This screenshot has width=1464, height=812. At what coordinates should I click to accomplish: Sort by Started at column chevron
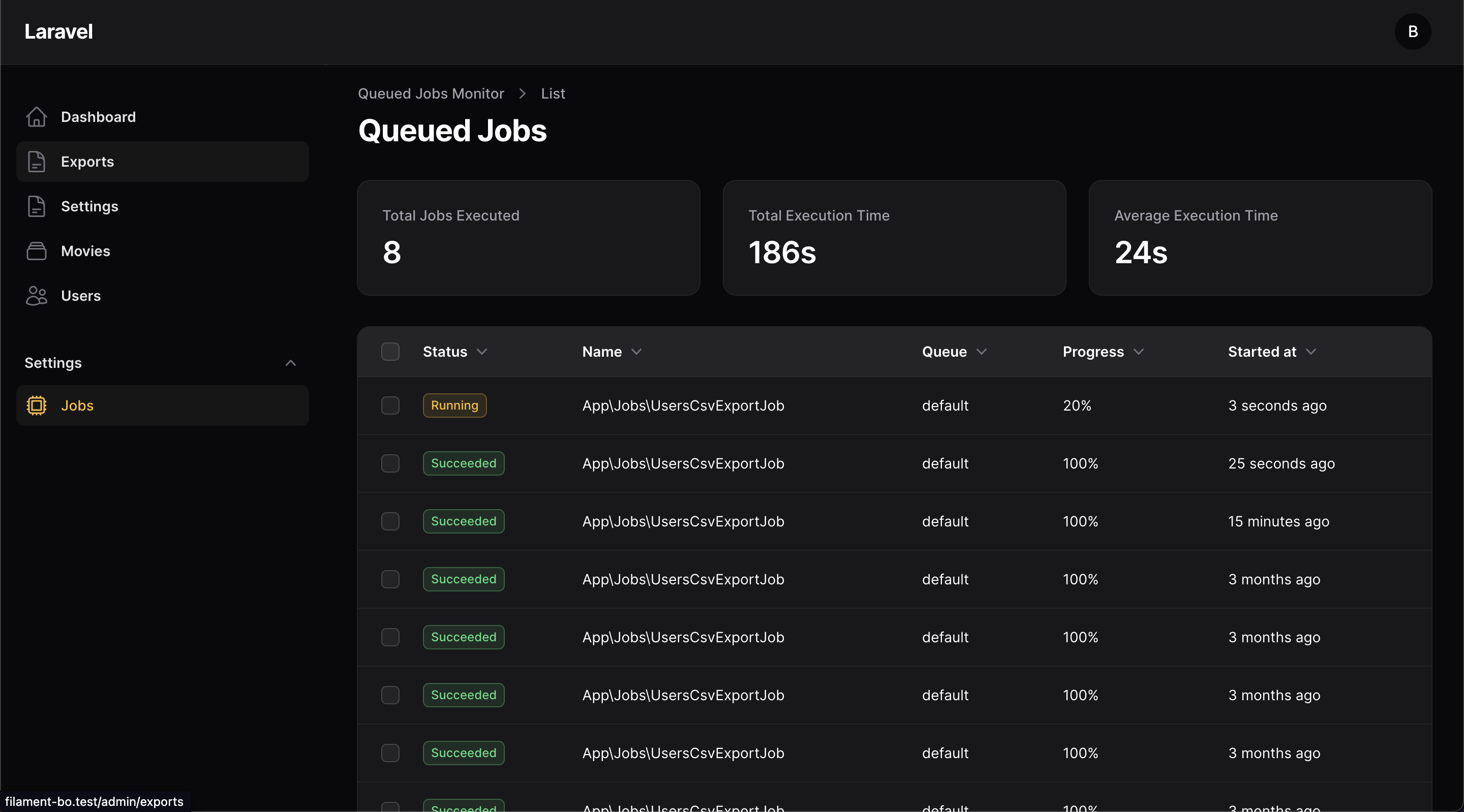[1310, 352]
